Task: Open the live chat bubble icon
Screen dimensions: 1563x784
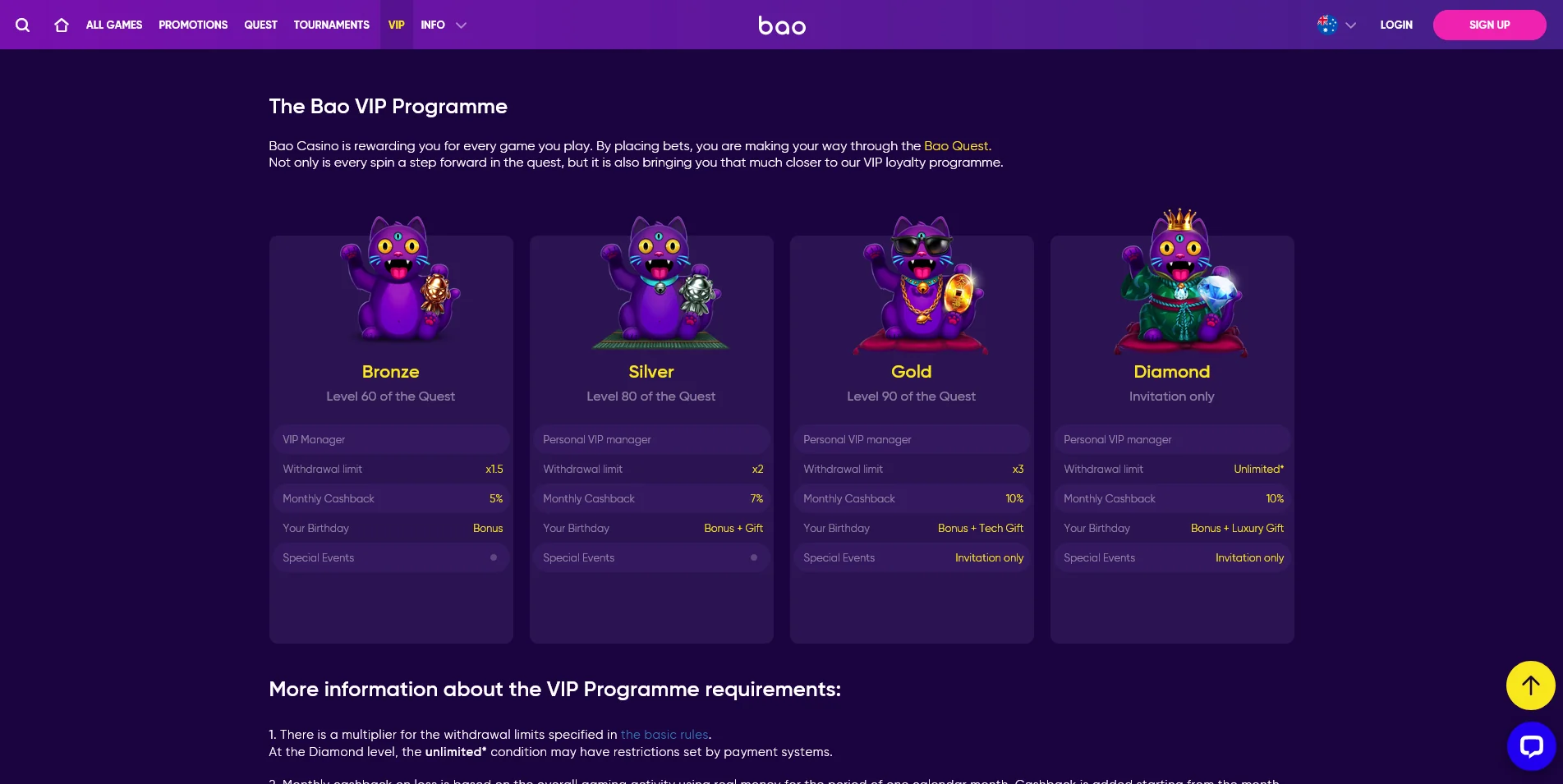Action: tap(1531, 745)
